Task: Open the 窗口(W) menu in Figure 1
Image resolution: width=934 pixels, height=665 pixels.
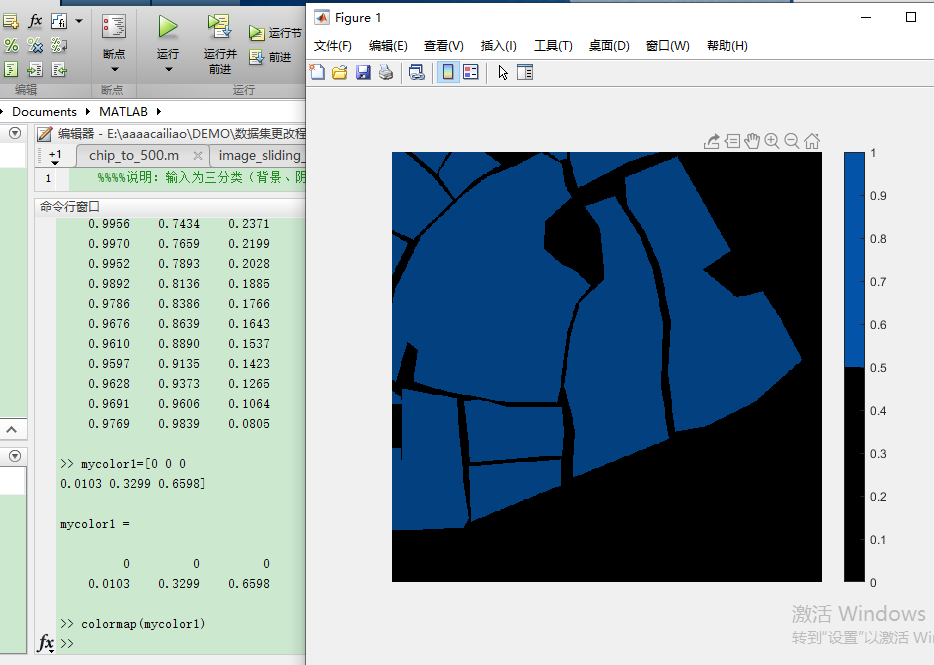Action: coord(668,46)
